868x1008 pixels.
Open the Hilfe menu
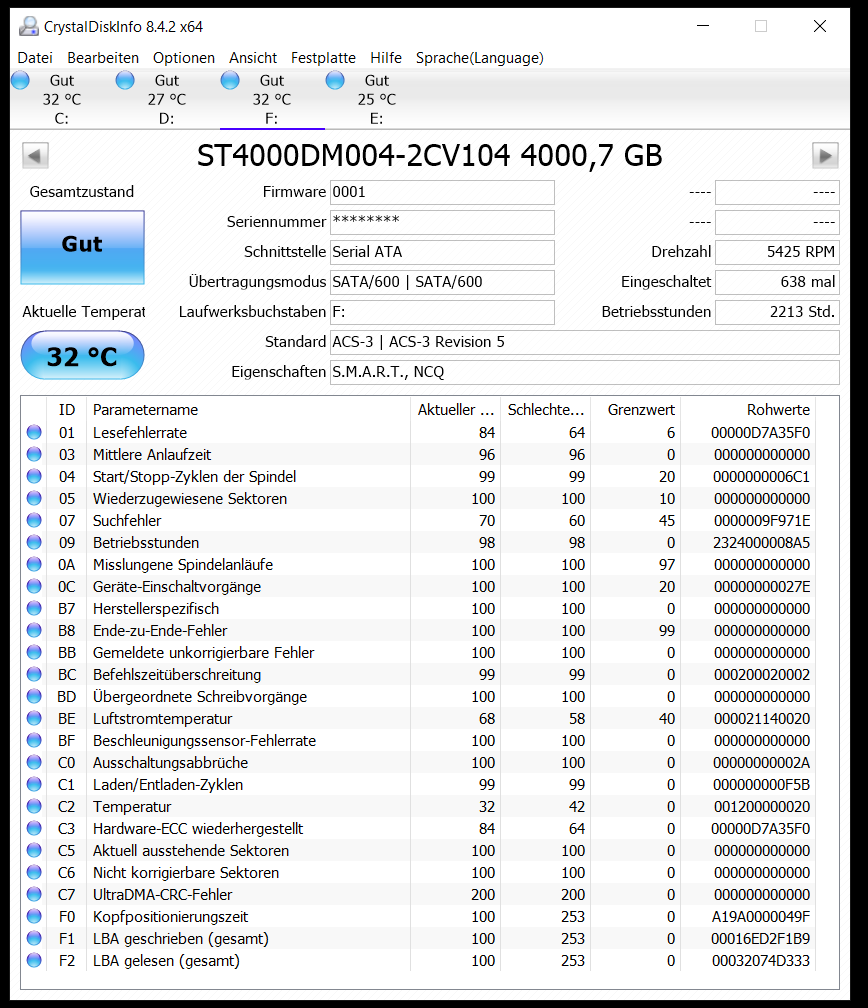pos(386,58)
